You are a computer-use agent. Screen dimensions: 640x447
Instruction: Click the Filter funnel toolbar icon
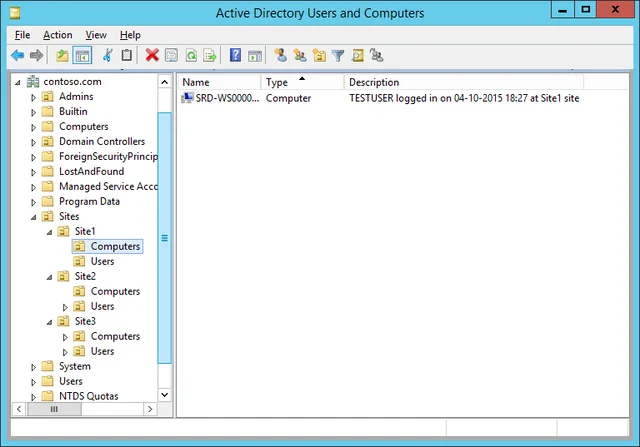pyautogui.click(x=338, y=56)
